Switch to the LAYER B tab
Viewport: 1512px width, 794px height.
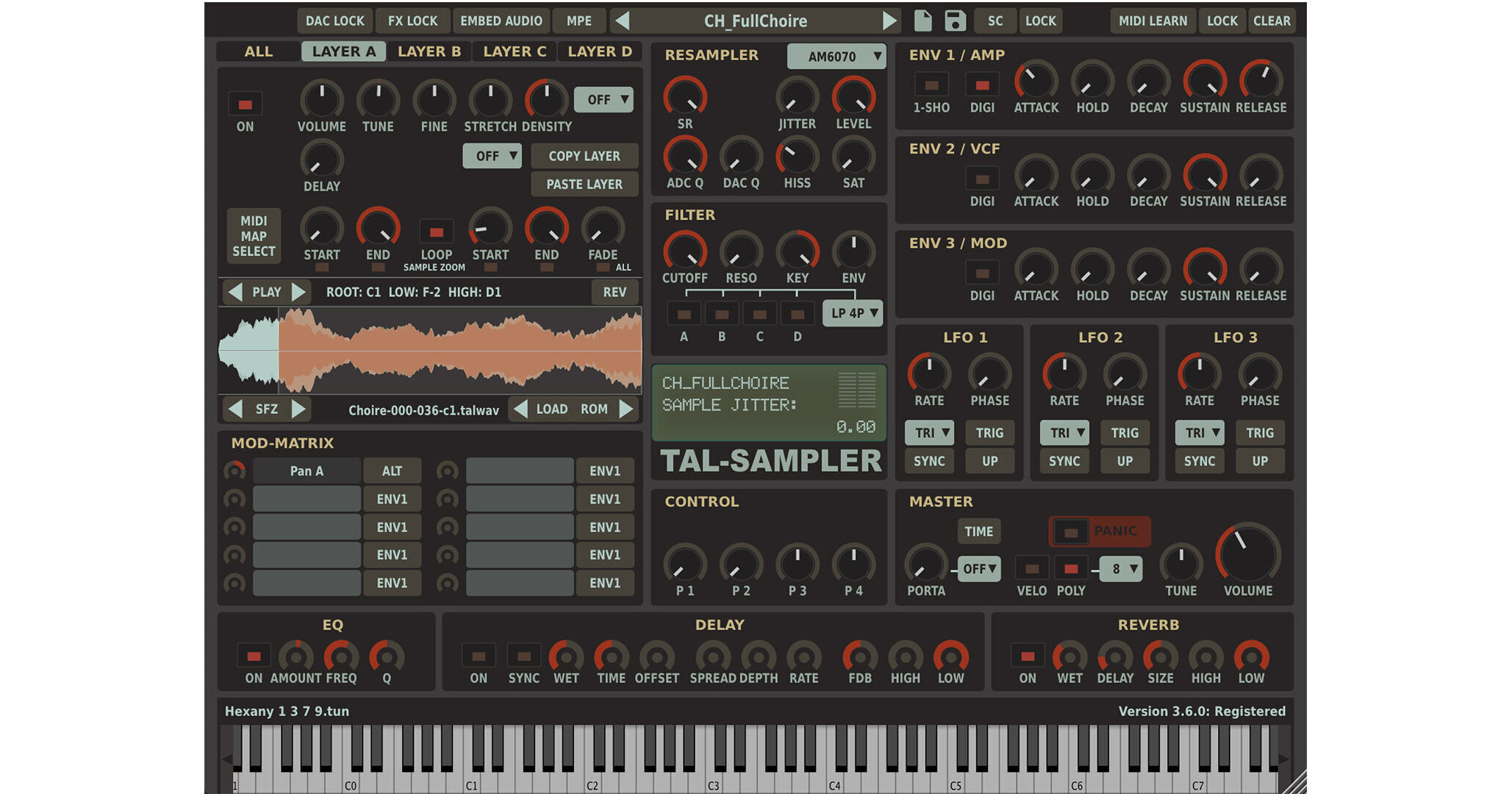click(429, 51)
